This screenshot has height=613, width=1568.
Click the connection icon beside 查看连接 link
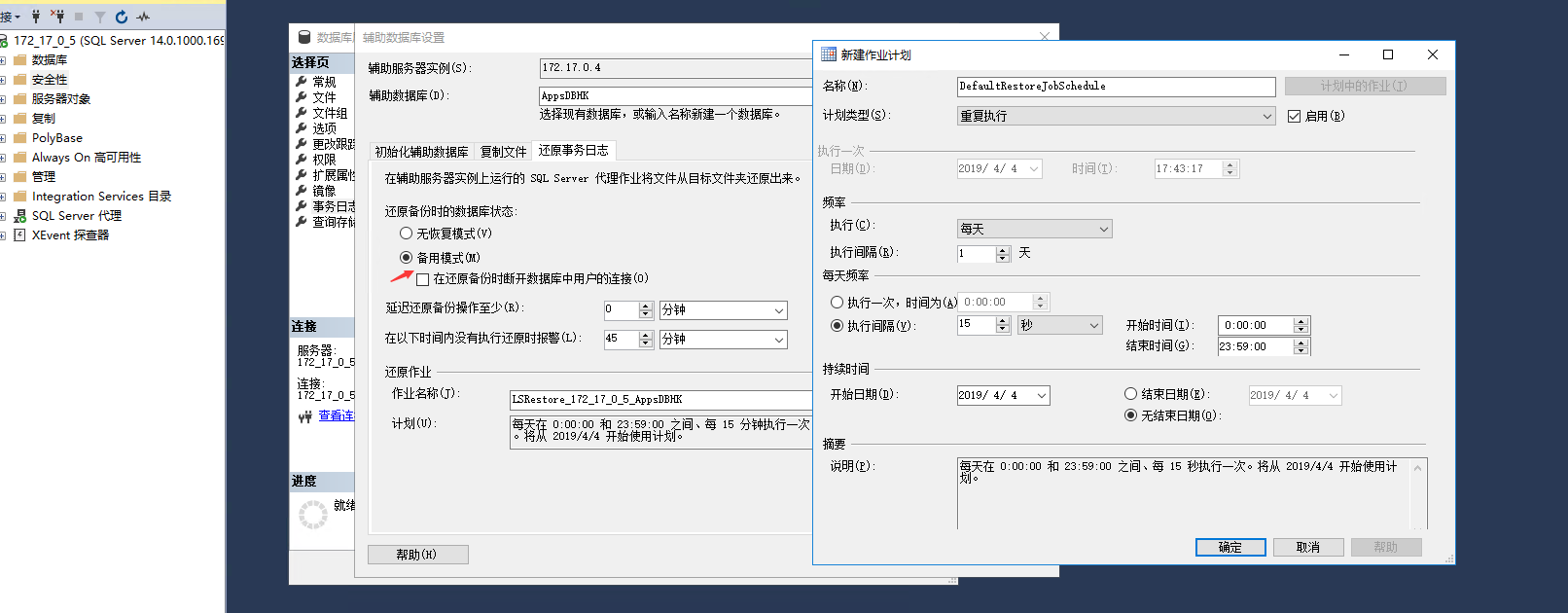305,416
